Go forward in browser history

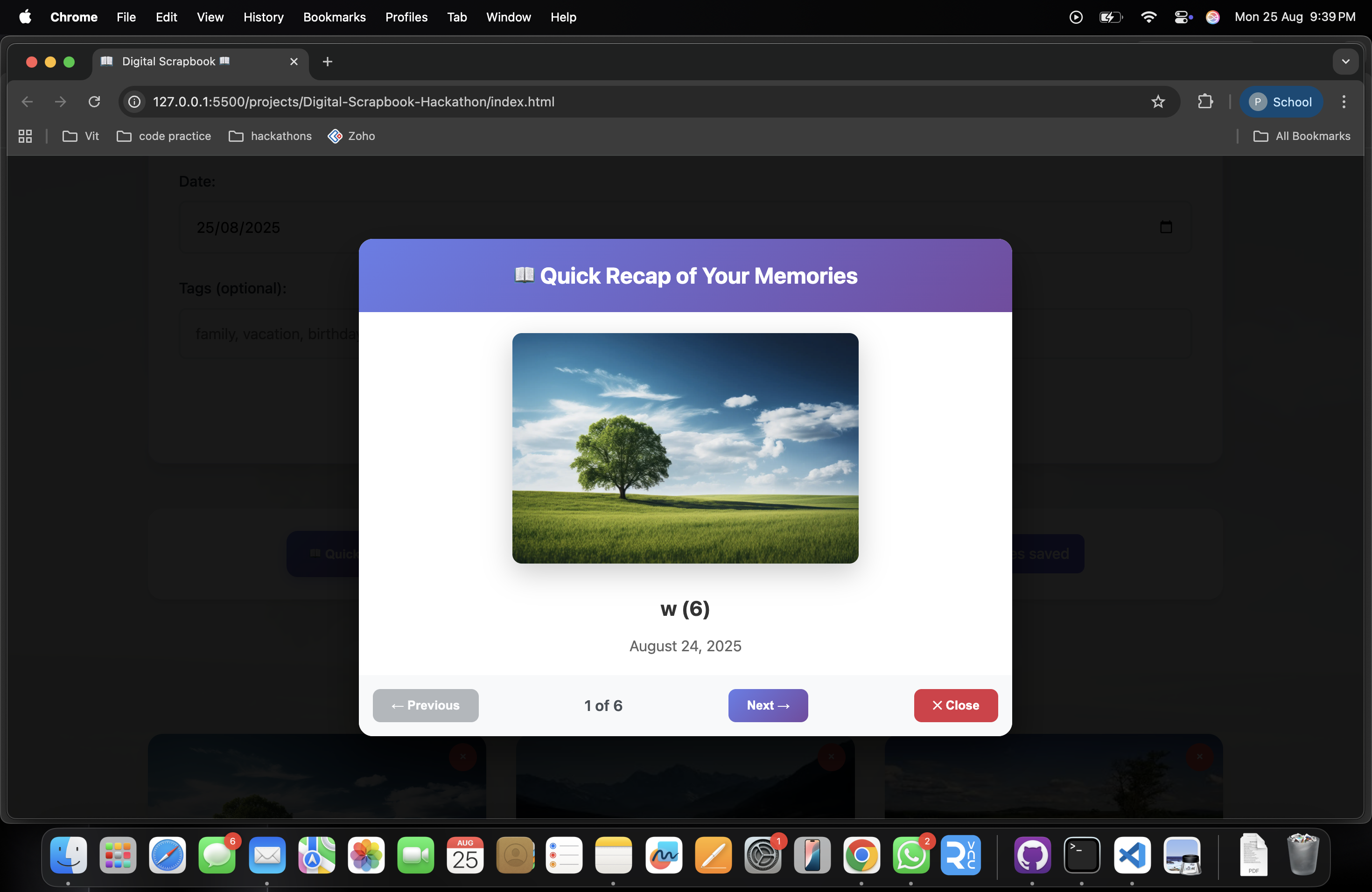point(61,102)
